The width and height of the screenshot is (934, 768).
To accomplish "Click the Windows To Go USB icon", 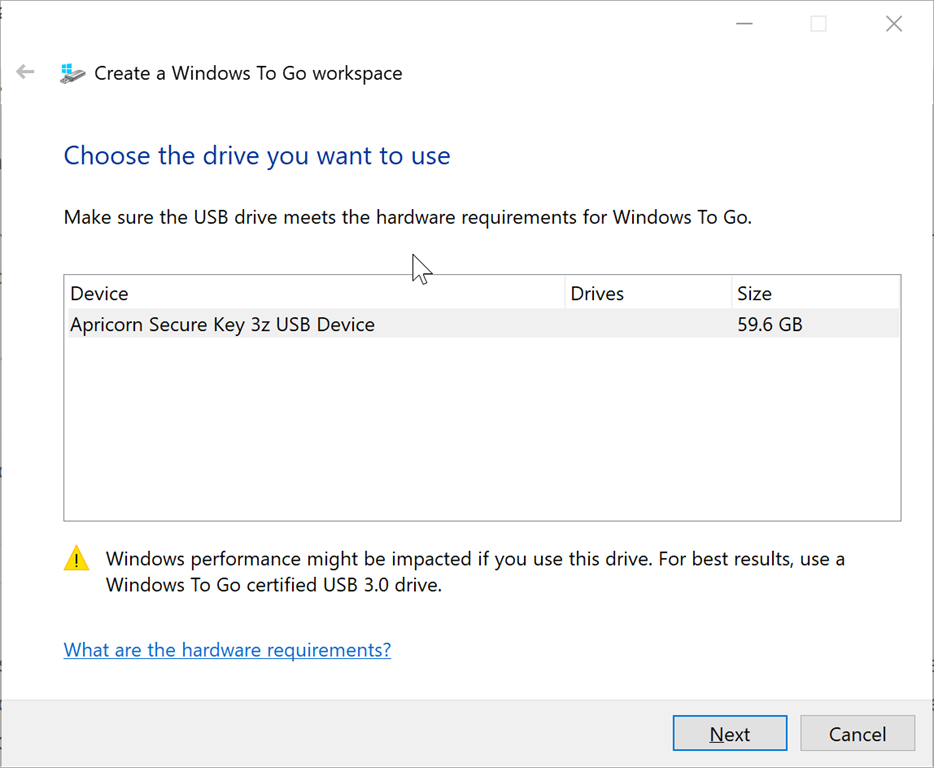I will [72, 73].
